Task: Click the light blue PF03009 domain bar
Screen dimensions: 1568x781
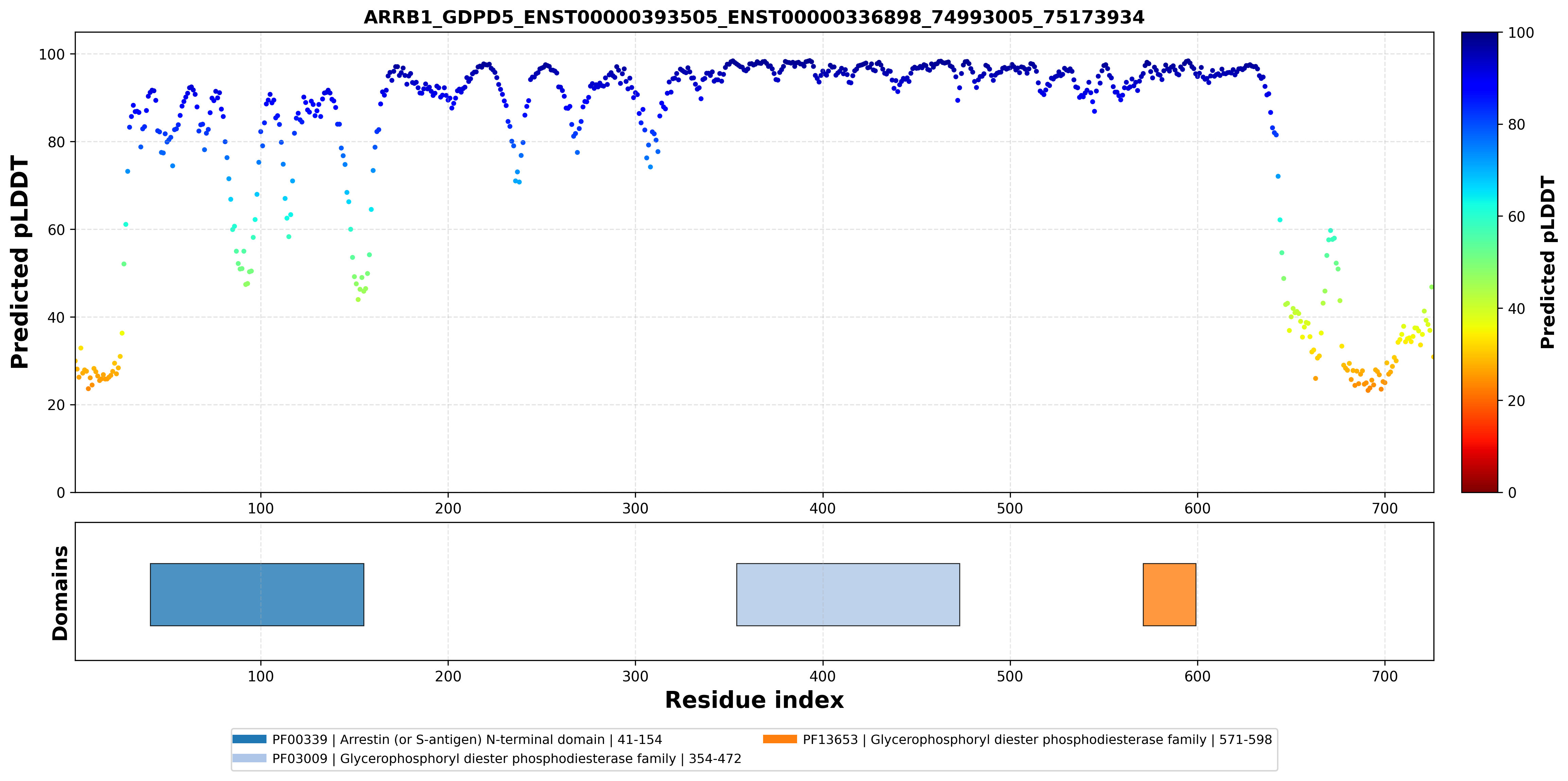Action: pyautogui.click(x=848, y=594)
